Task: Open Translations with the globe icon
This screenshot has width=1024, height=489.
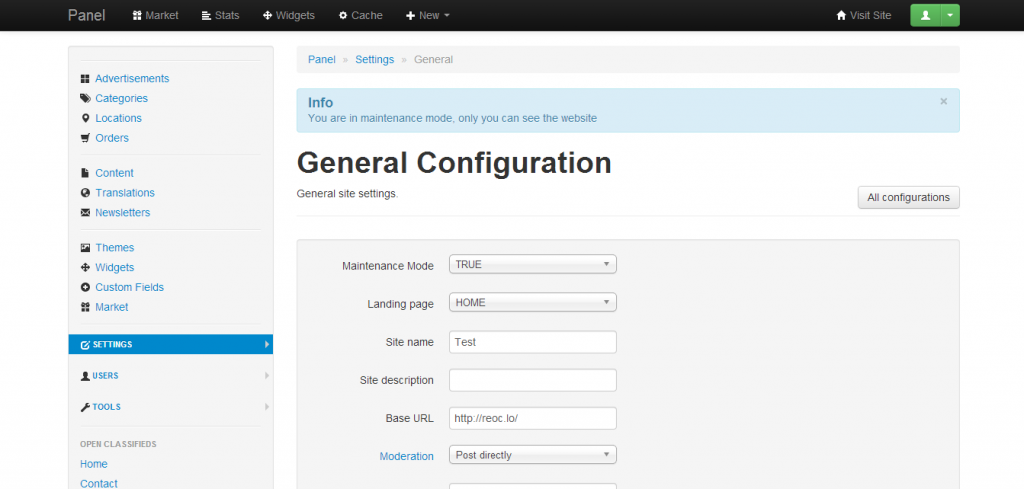Action: (x=124, y=193)
